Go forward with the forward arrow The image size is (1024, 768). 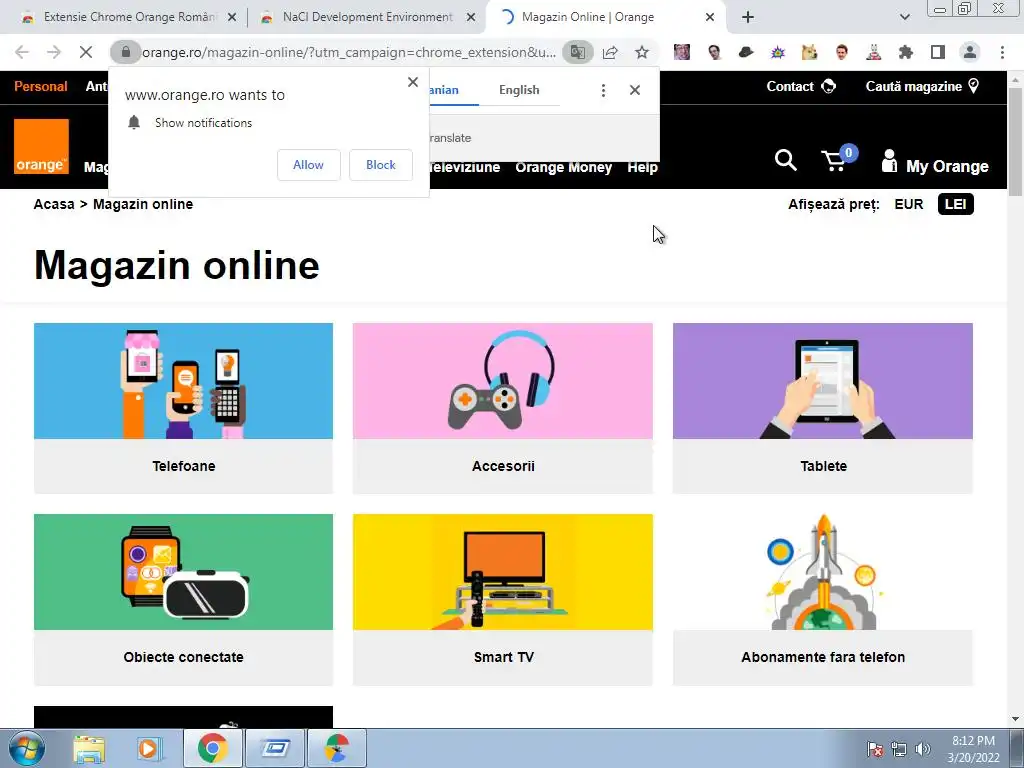tap(54, 52)
